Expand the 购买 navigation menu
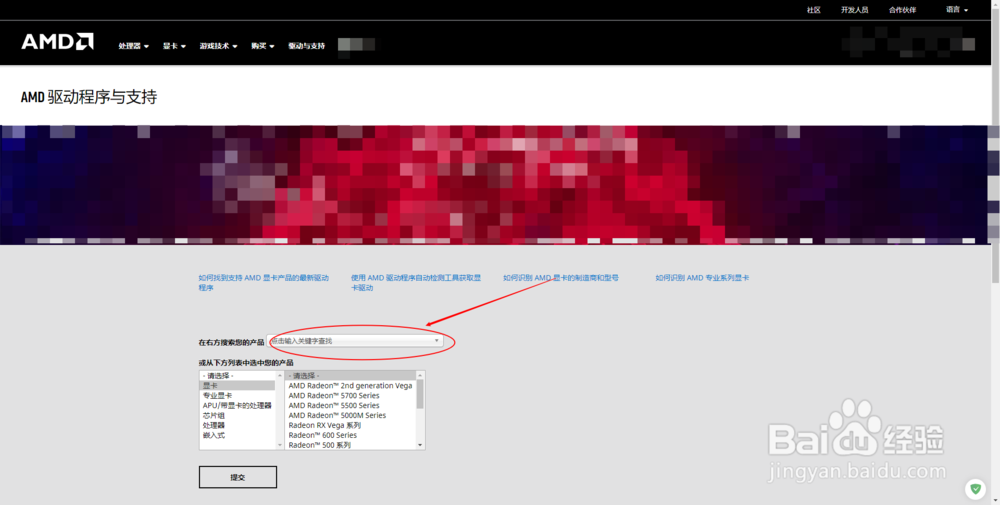Viewport: 1000px width, 505px height. [x=263, y=46]
